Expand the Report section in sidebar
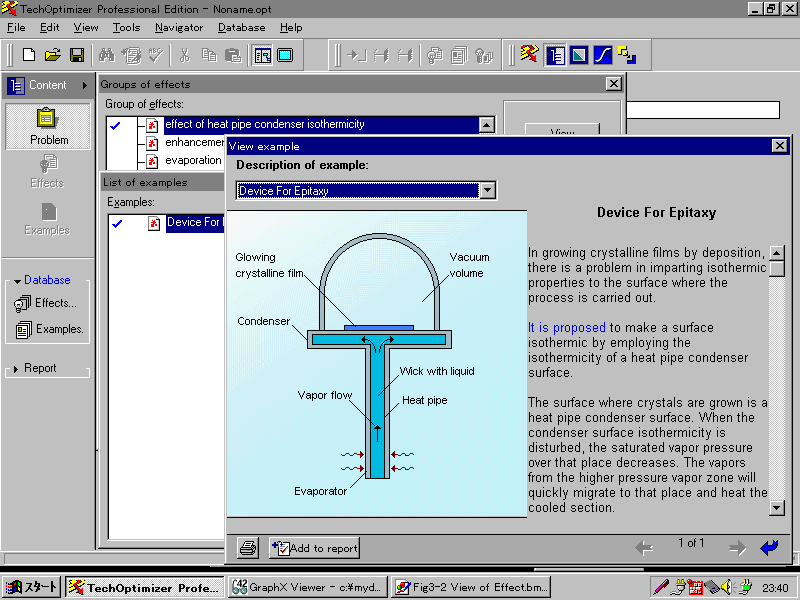 (x=16, y=368)
